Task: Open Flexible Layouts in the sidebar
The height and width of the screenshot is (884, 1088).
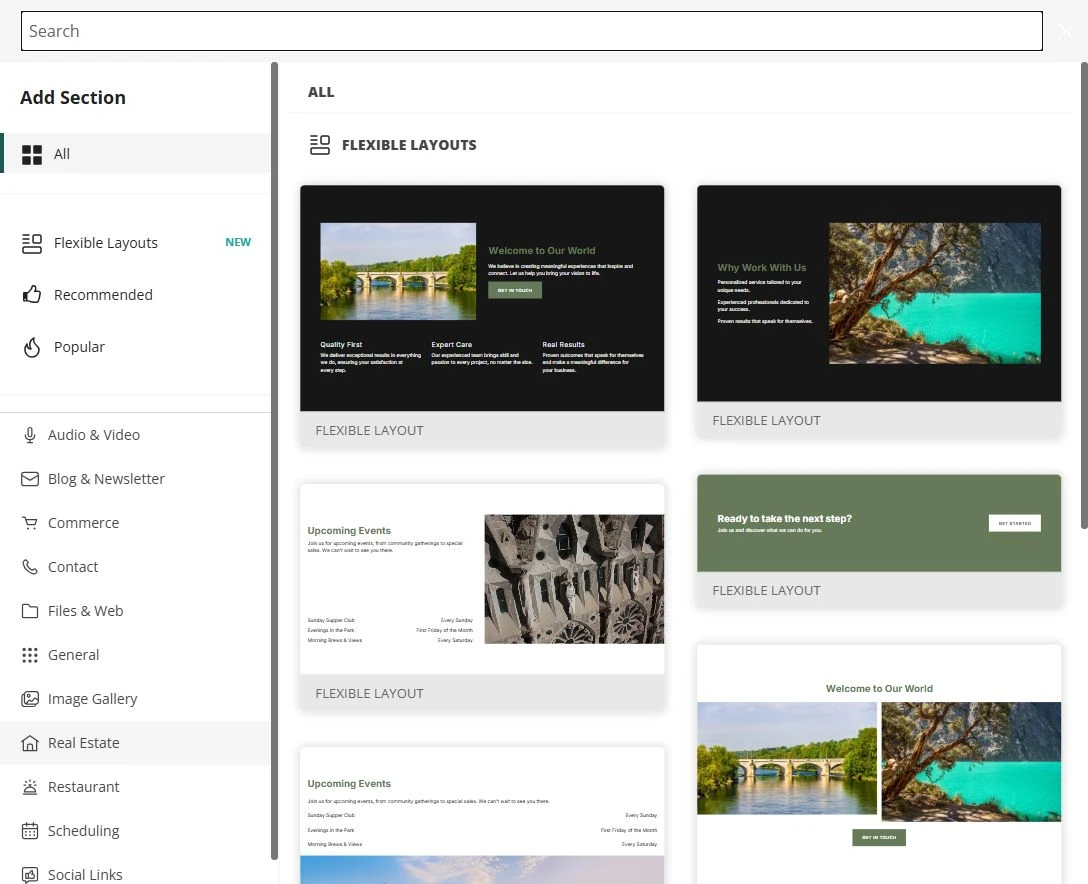Action: pyautogui.click(x=136, y=243)
